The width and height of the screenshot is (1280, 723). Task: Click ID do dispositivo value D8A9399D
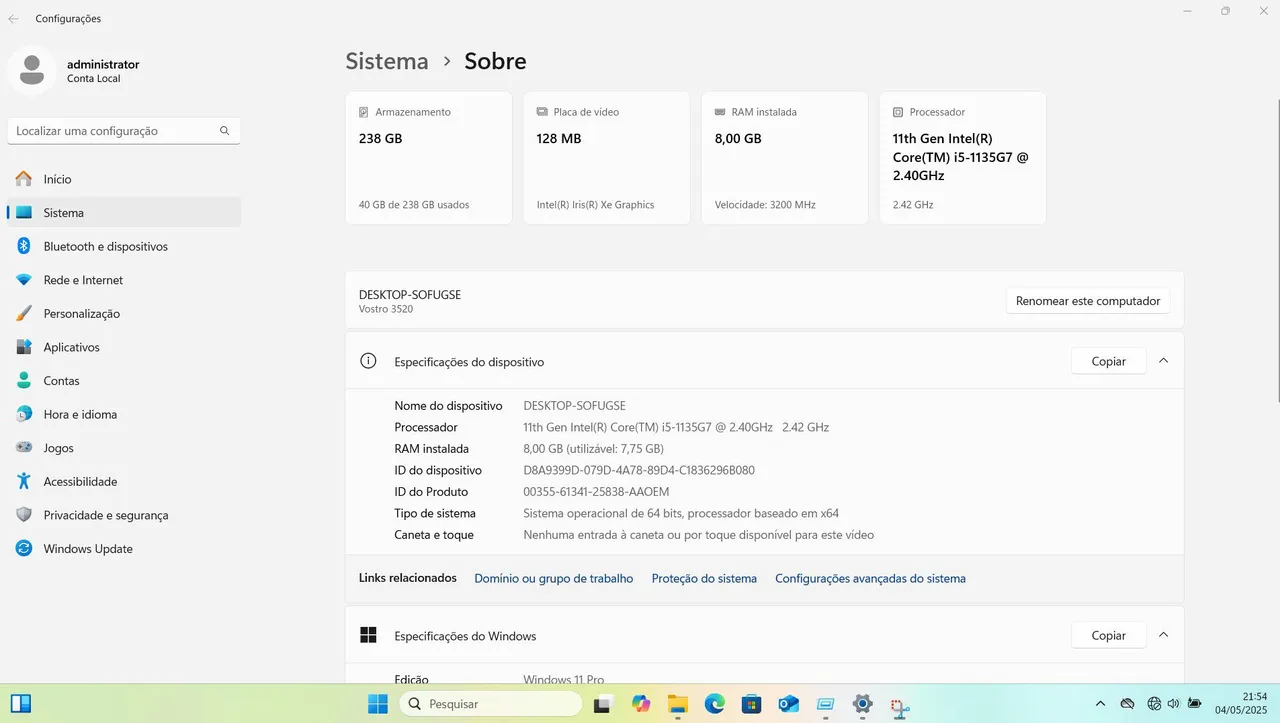click(639, 470)
